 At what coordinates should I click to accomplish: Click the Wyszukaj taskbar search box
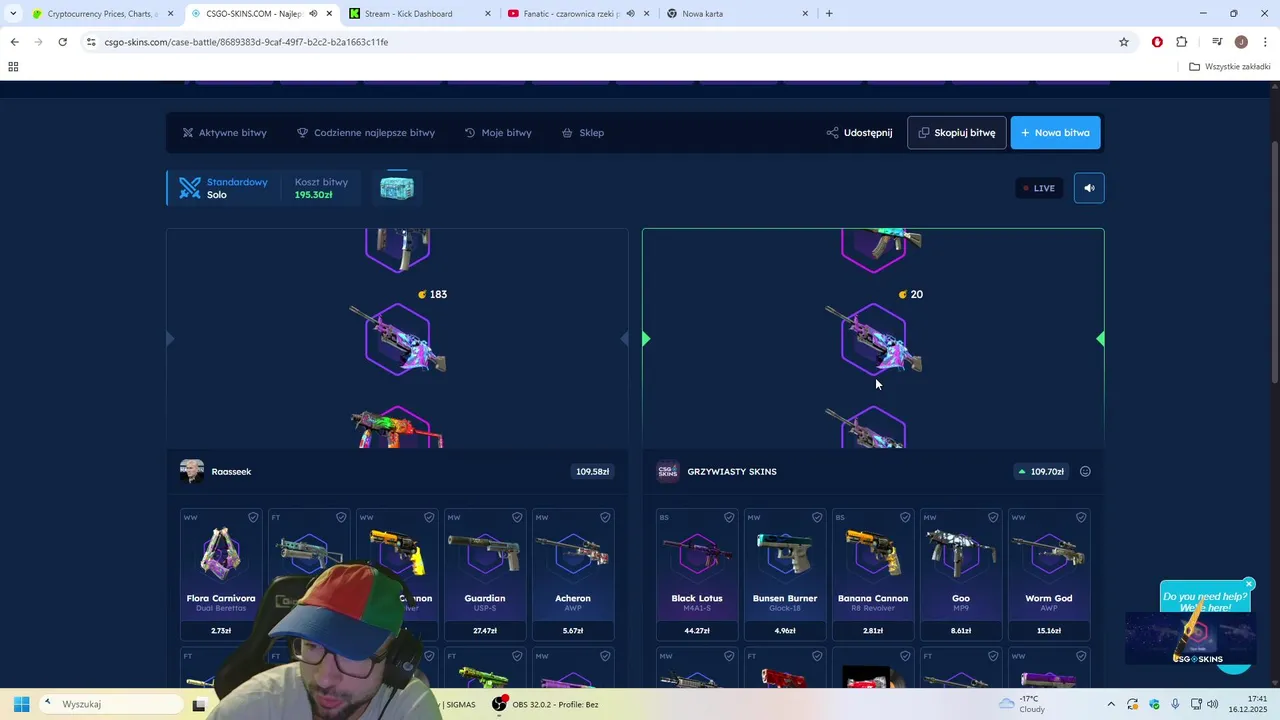click(x=110, y=704)
